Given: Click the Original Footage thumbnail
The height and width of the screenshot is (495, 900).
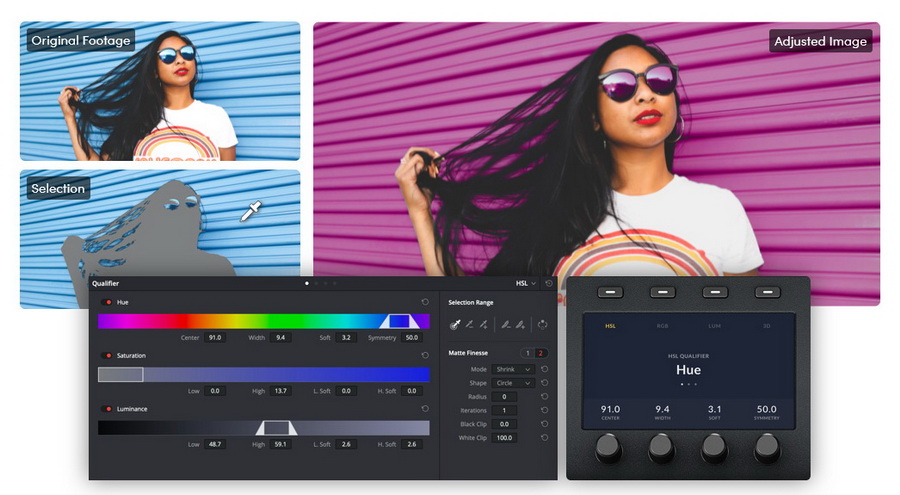Looking at the screenshot, I should coord(160,91).
